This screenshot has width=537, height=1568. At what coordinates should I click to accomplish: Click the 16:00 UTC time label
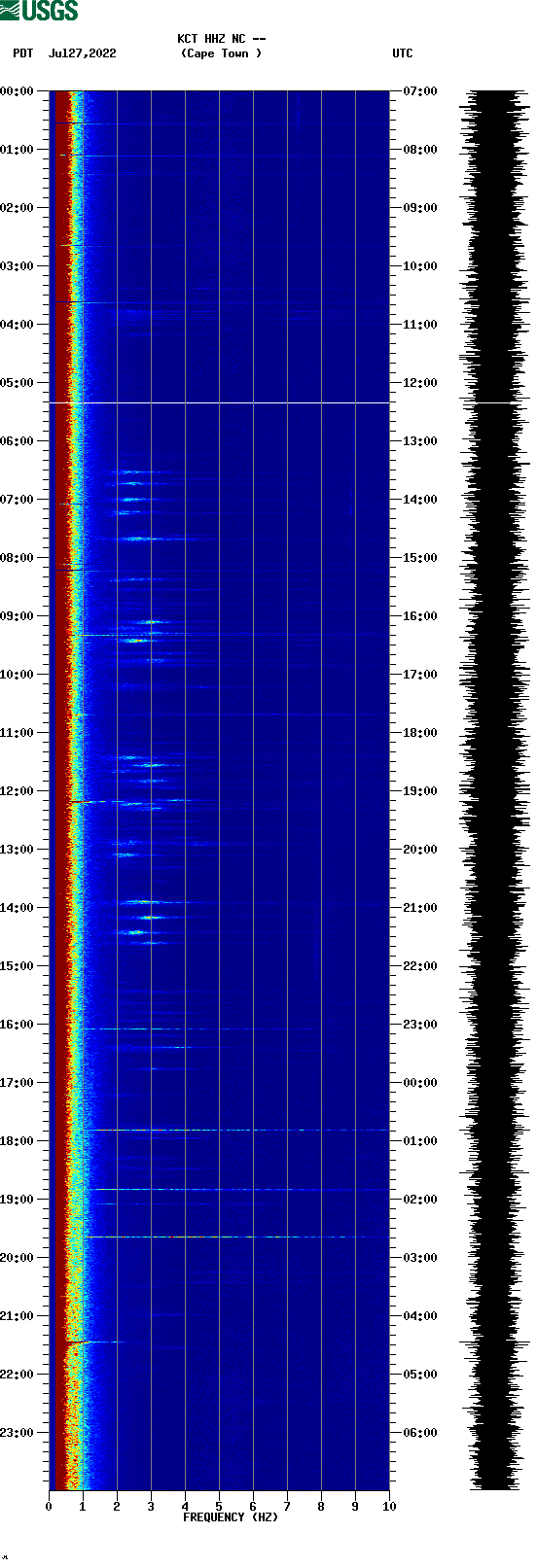[x=420, y=616]
